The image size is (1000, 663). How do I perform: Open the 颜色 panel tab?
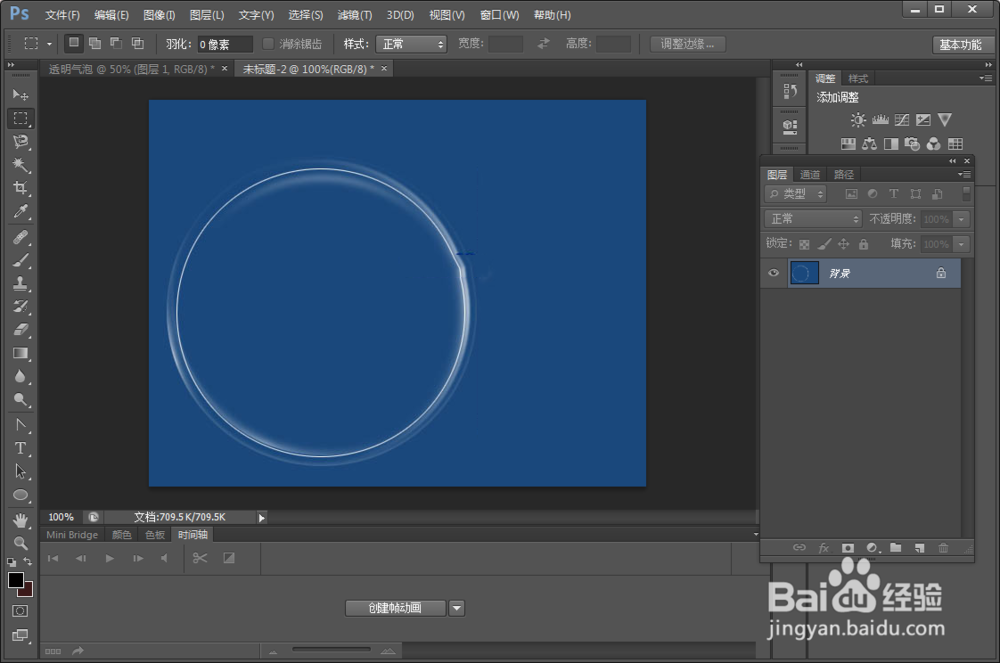pos(121,535)
